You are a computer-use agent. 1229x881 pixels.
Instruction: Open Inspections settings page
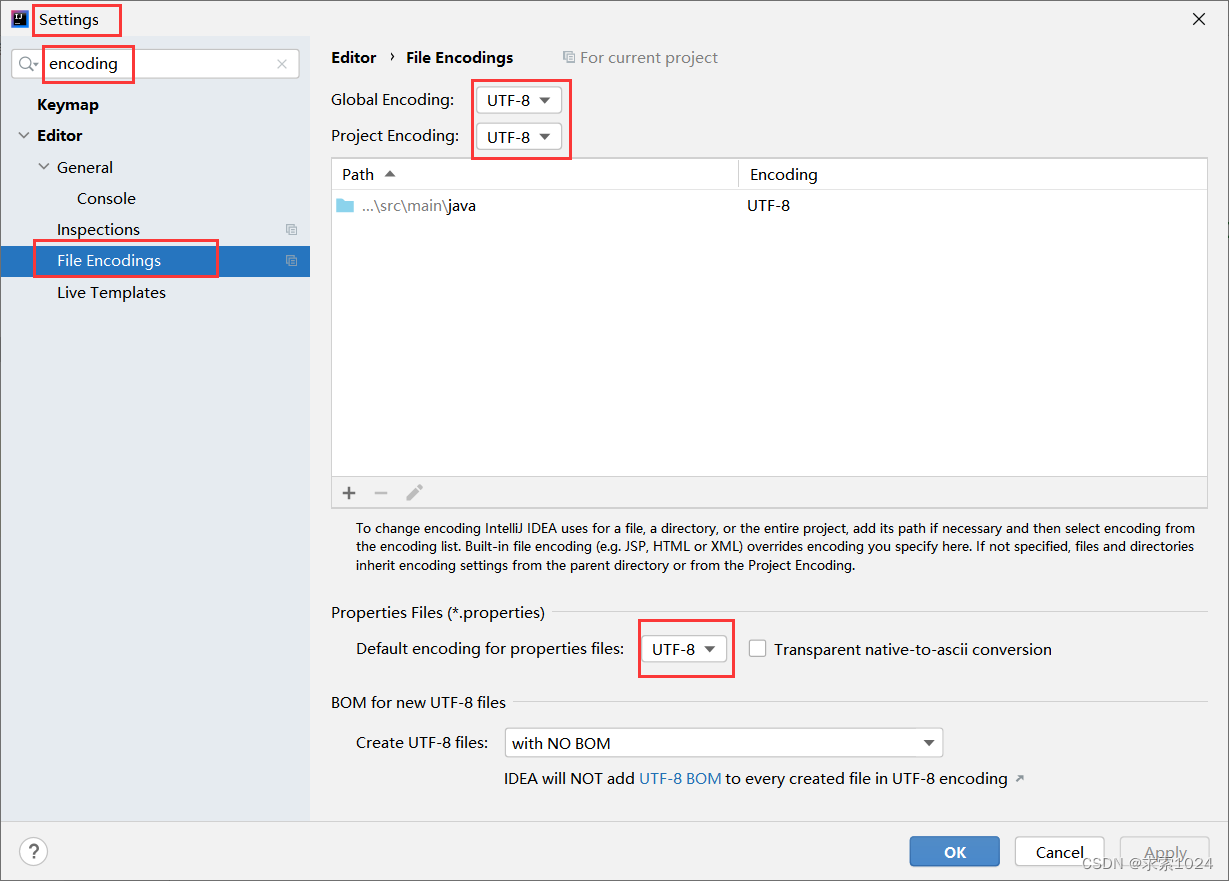(98, 230)
